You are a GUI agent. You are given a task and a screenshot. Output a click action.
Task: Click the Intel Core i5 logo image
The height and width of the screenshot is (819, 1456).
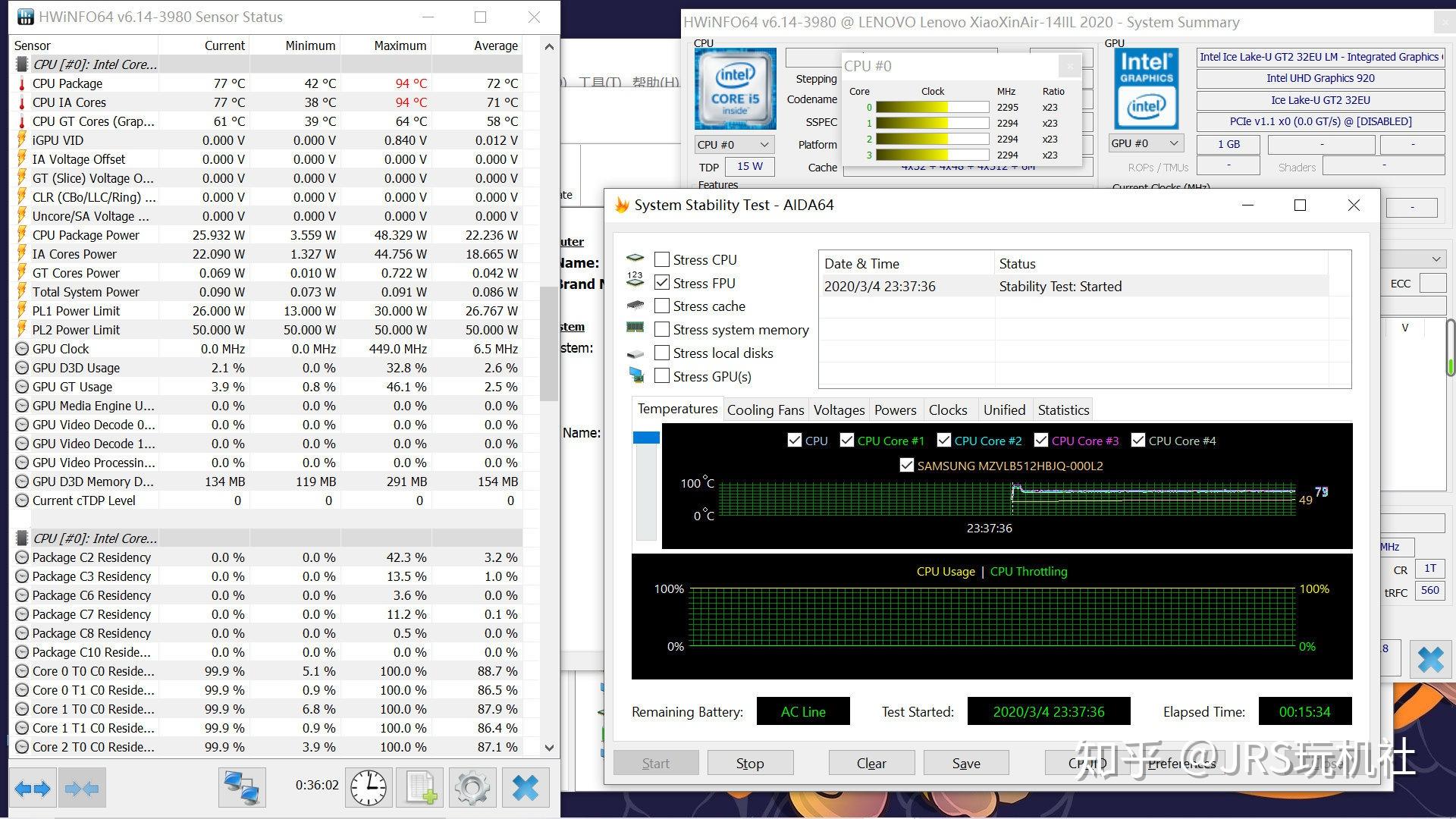(x=735, y=89)
